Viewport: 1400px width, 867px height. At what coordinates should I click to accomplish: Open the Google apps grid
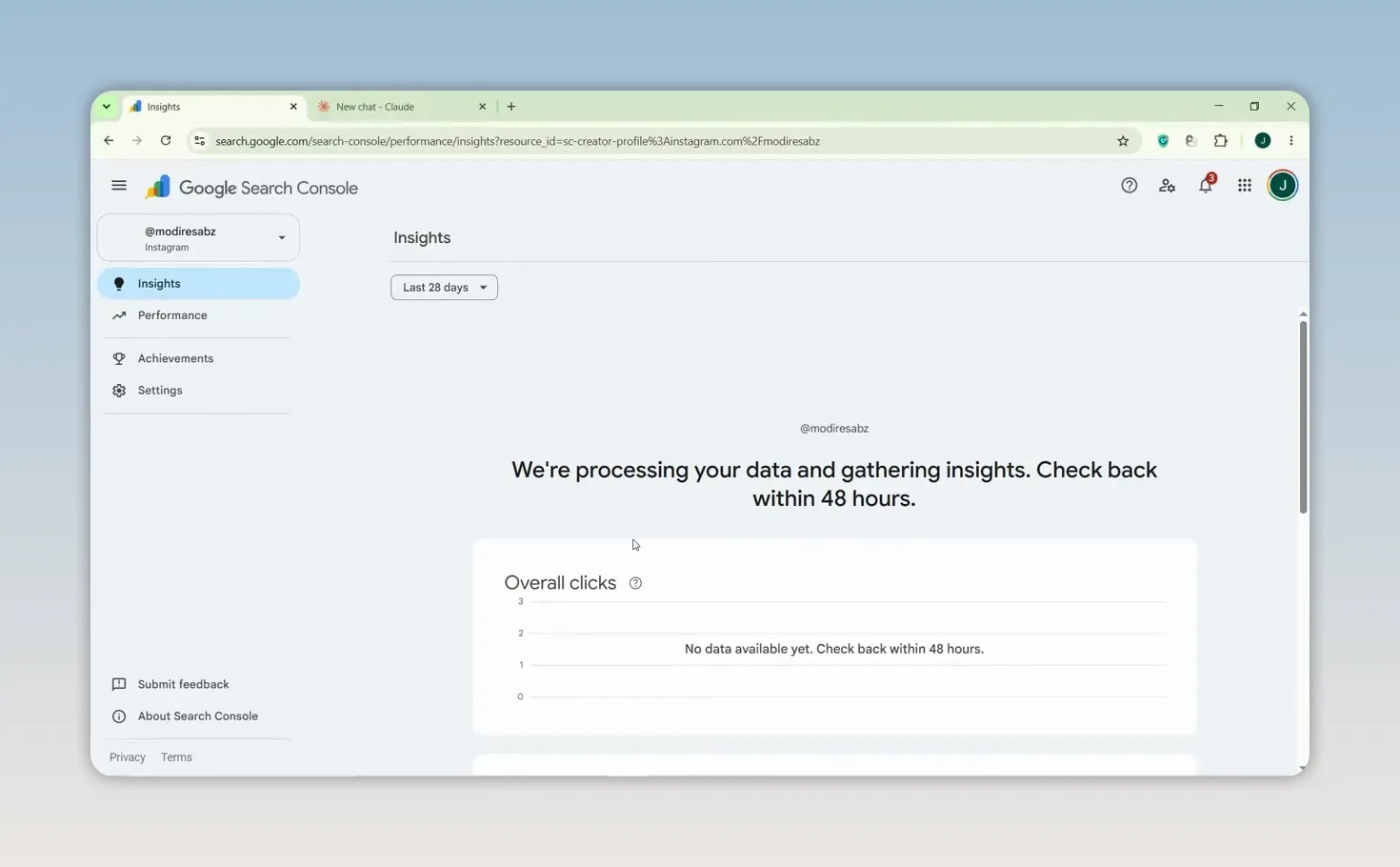1244,186
